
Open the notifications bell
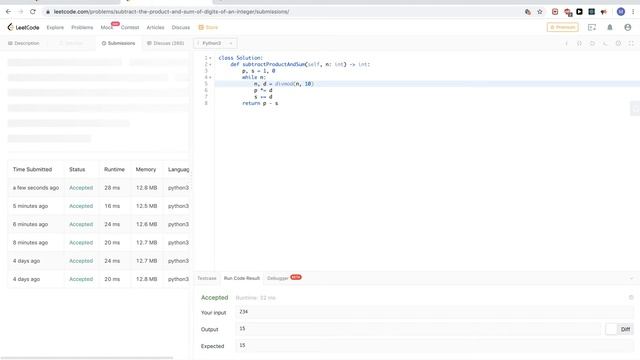tap(610, 27)
